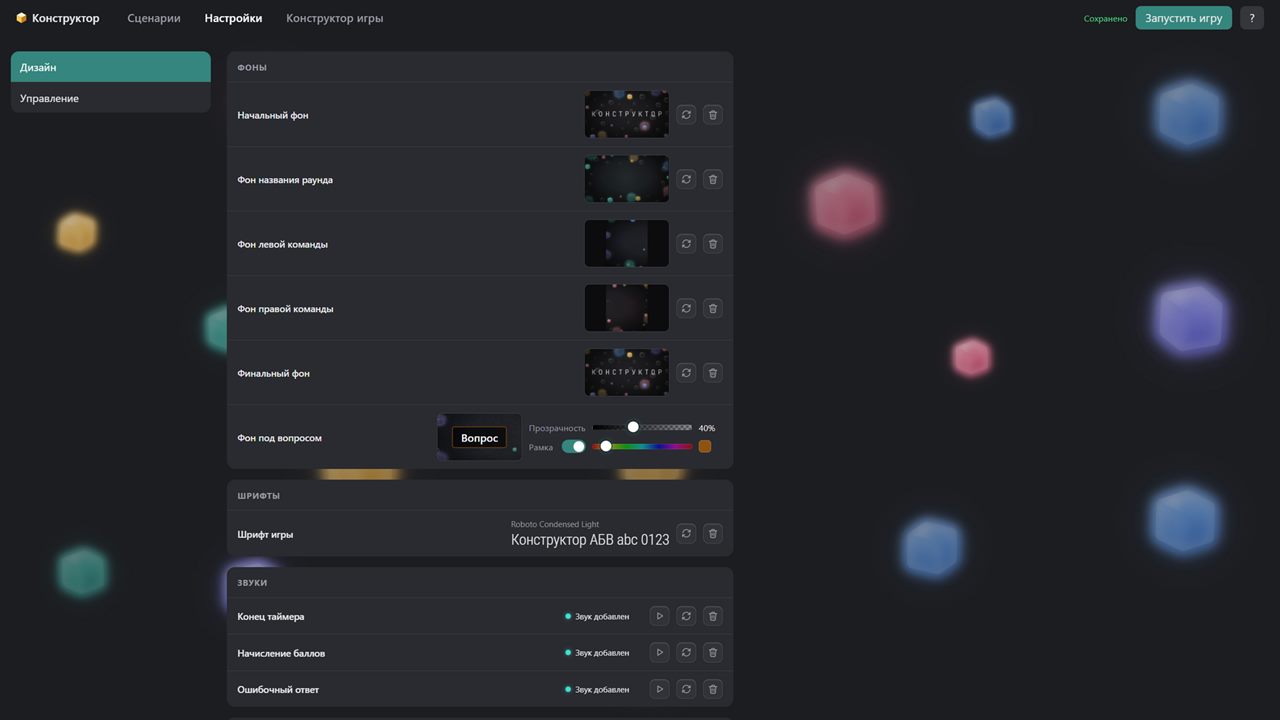Image resolution: width=1280 pixels, height=720 pixels.
Task: Open the Начальный фон thumbnail preview
Action: [627, 115]
